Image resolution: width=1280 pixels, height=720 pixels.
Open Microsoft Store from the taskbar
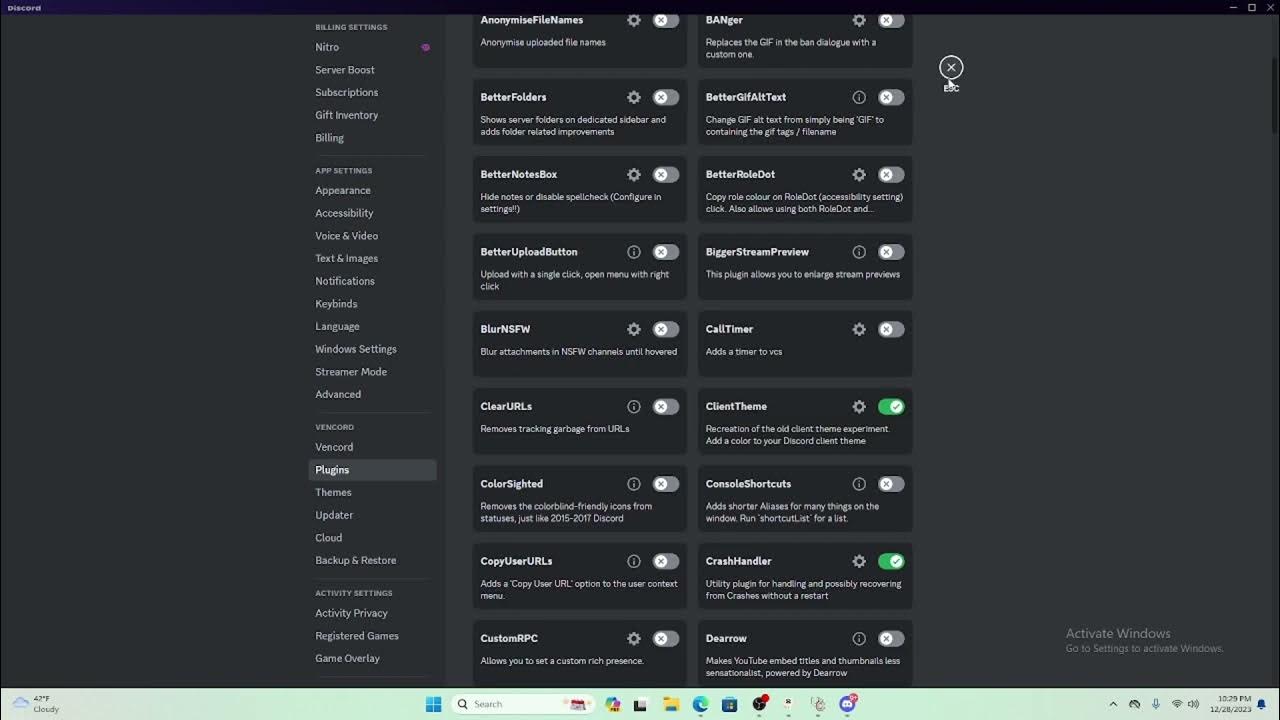click(x=730, y=704)
